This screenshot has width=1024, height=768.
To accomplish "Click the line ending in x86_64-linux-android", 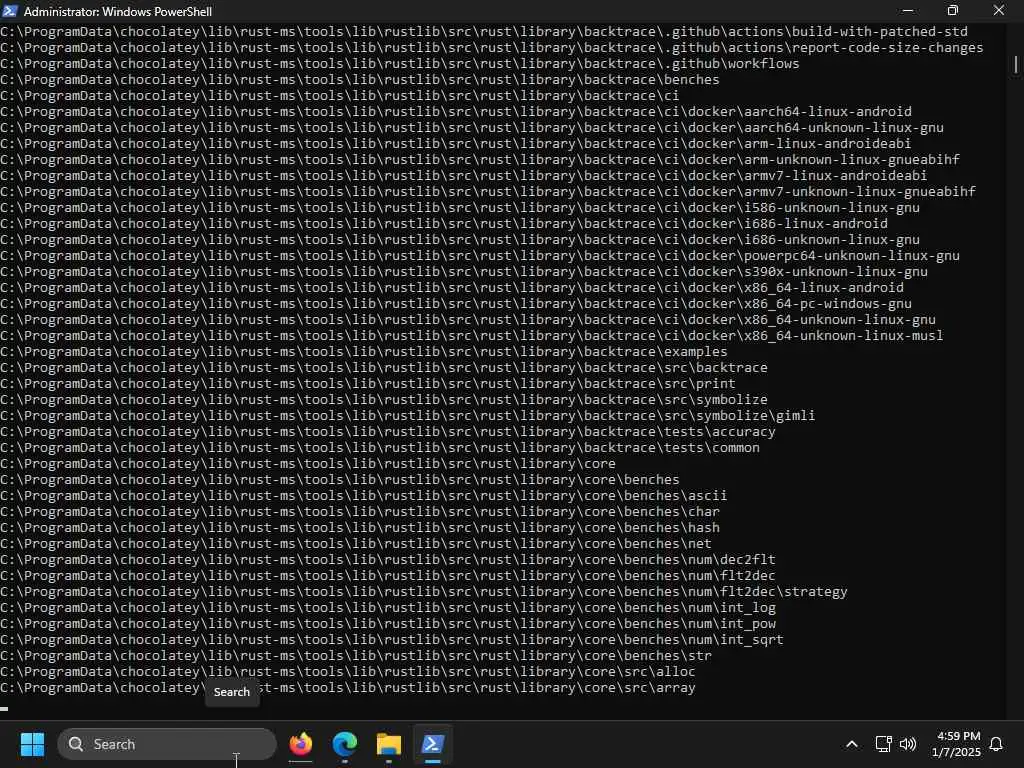I will click(x=452, y=287).
